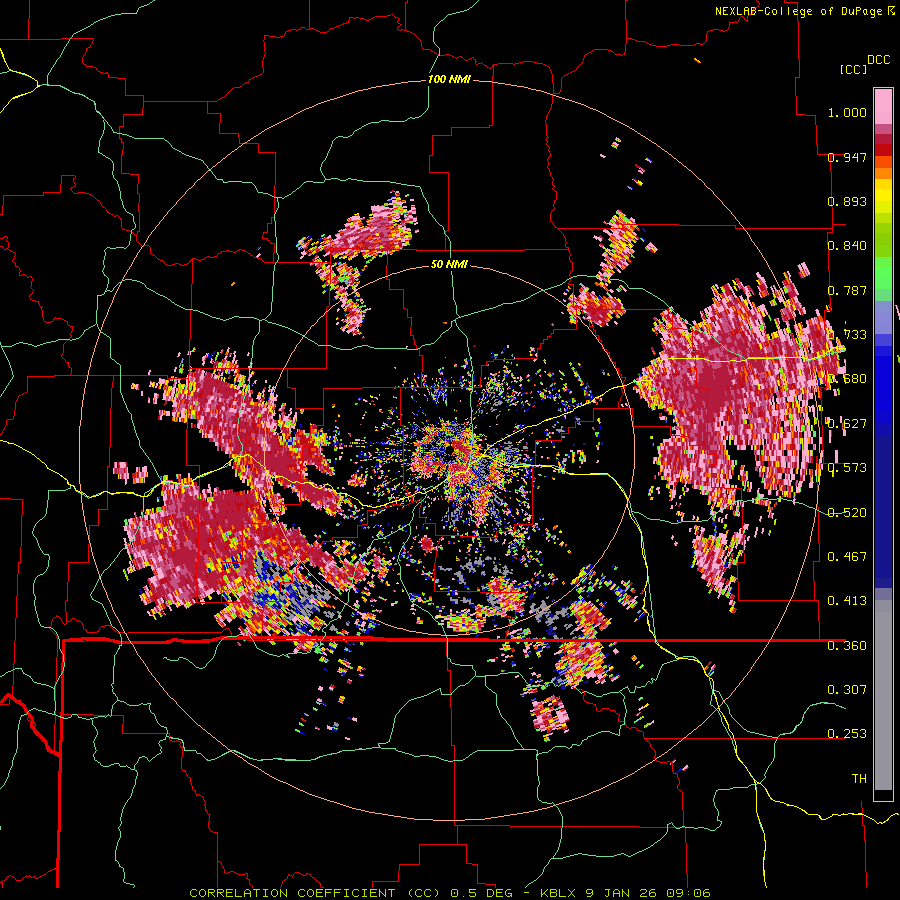Select the 0.307 legend value
Viewport: 900px width, 900px height.
coord(847,689)
